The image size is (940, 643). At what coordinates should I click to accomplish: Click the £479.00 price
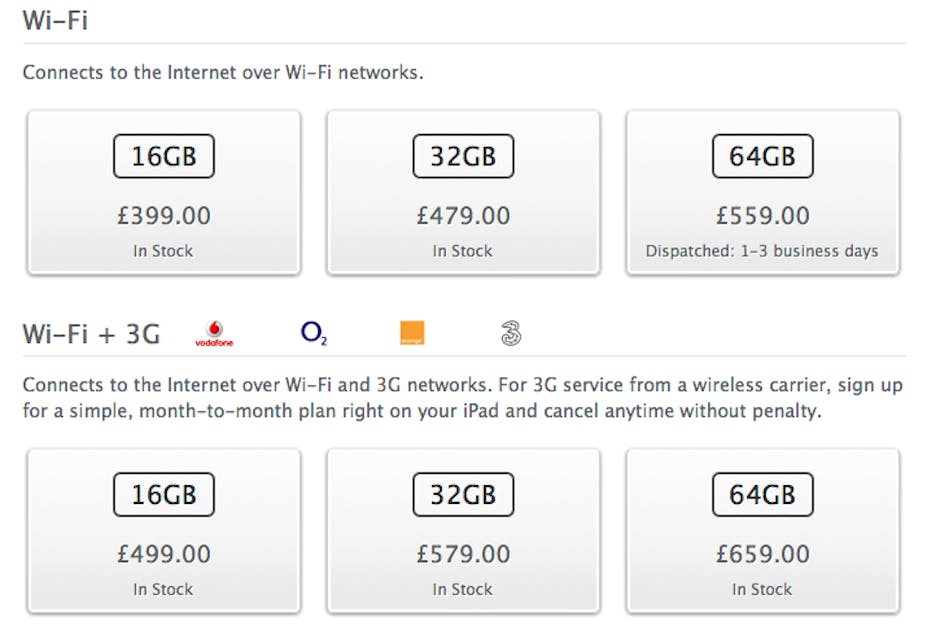pos(463,215)
